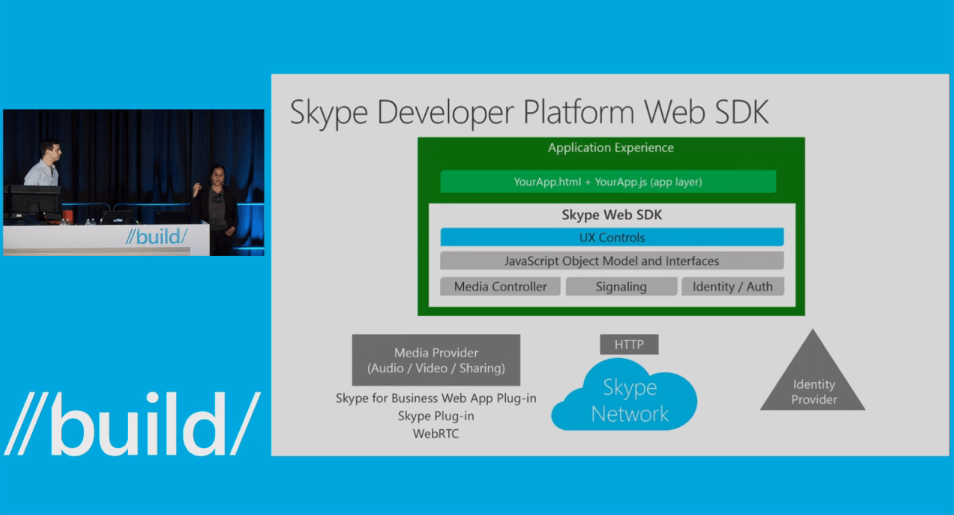The height and width of the screenshot is (515, 954).
Task: Click the Skype Plug-in text line
Action: 436,416
